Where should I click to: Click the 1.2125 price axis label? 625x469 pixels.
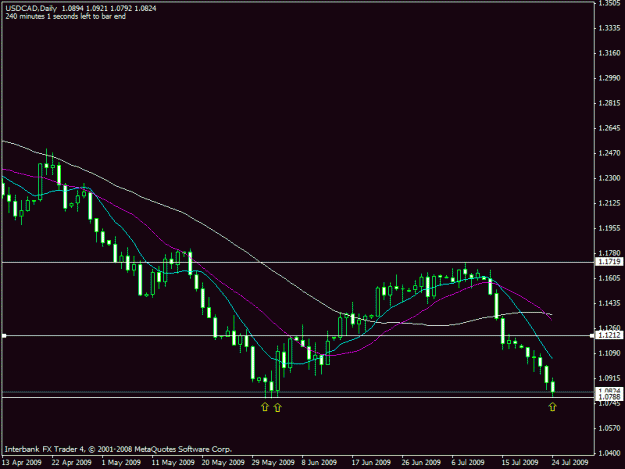point(610,203)
